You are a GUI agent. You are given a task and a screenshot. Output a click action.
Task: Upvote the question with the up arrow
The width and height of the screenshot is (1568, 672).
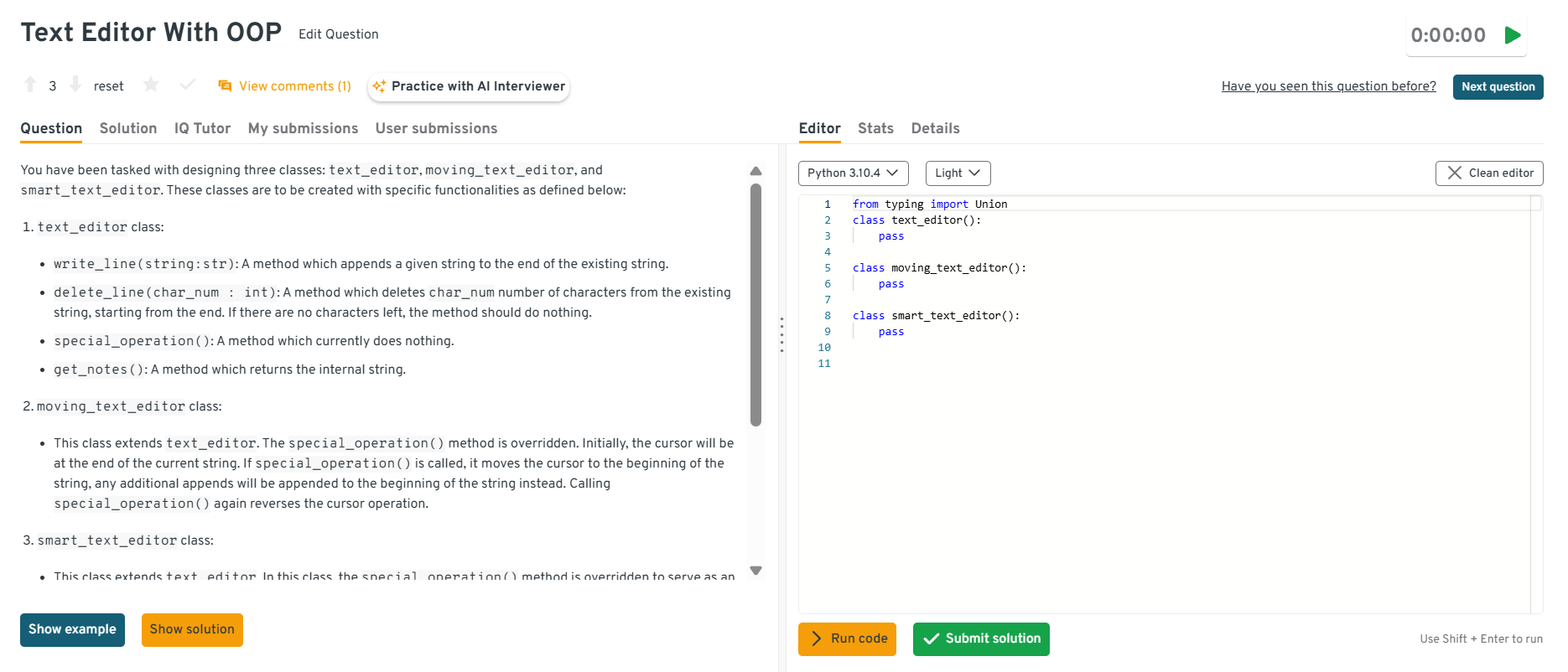(x=30, y=85)
